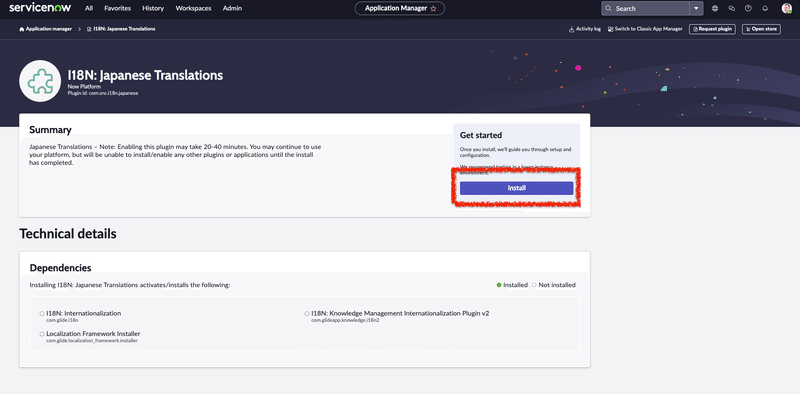Click the home icon in the breadcrumb

click(21, 29)
